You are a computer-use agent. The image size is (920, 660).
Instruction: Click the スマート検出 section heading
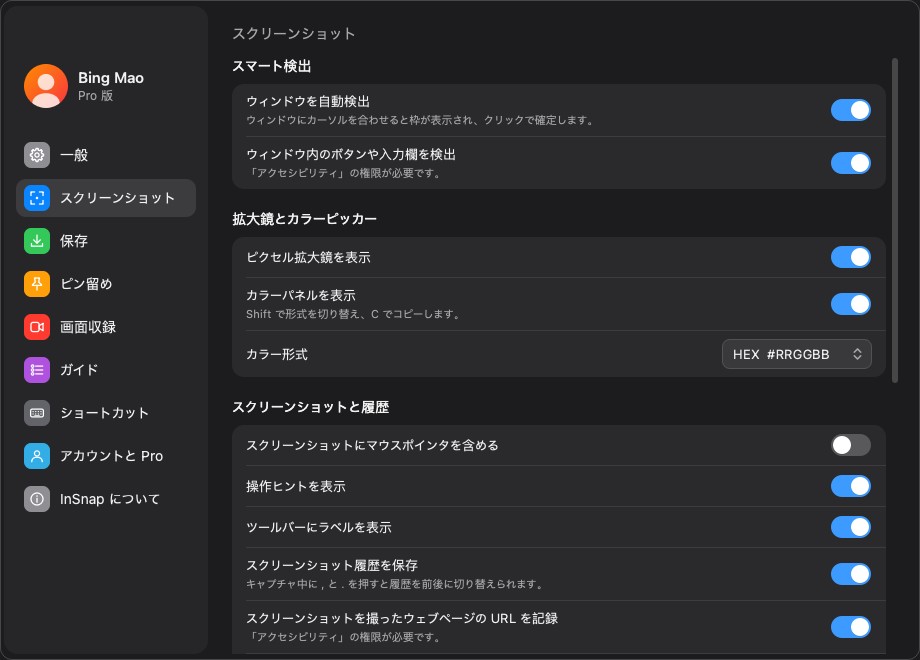272,66
